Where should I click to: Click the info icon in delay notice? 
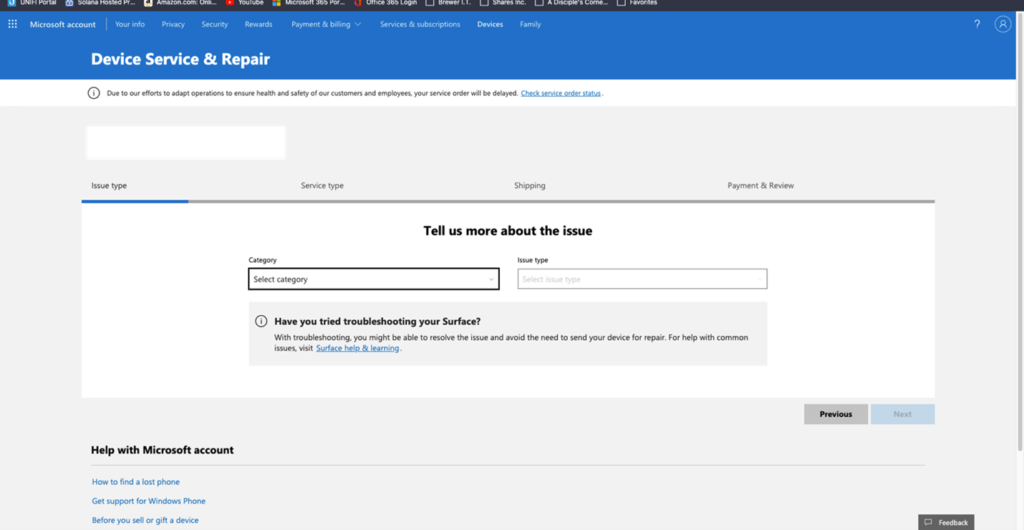tap(94, 93)
